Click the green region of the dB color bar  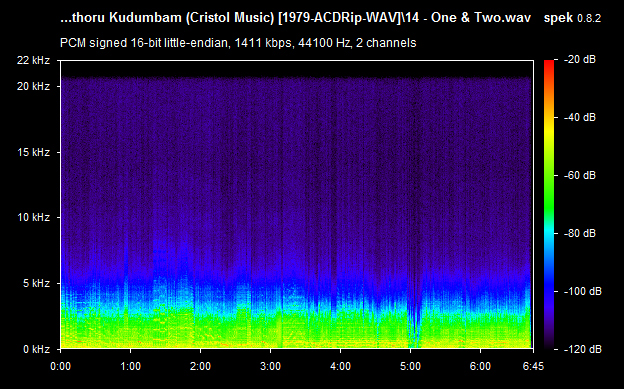549,191
